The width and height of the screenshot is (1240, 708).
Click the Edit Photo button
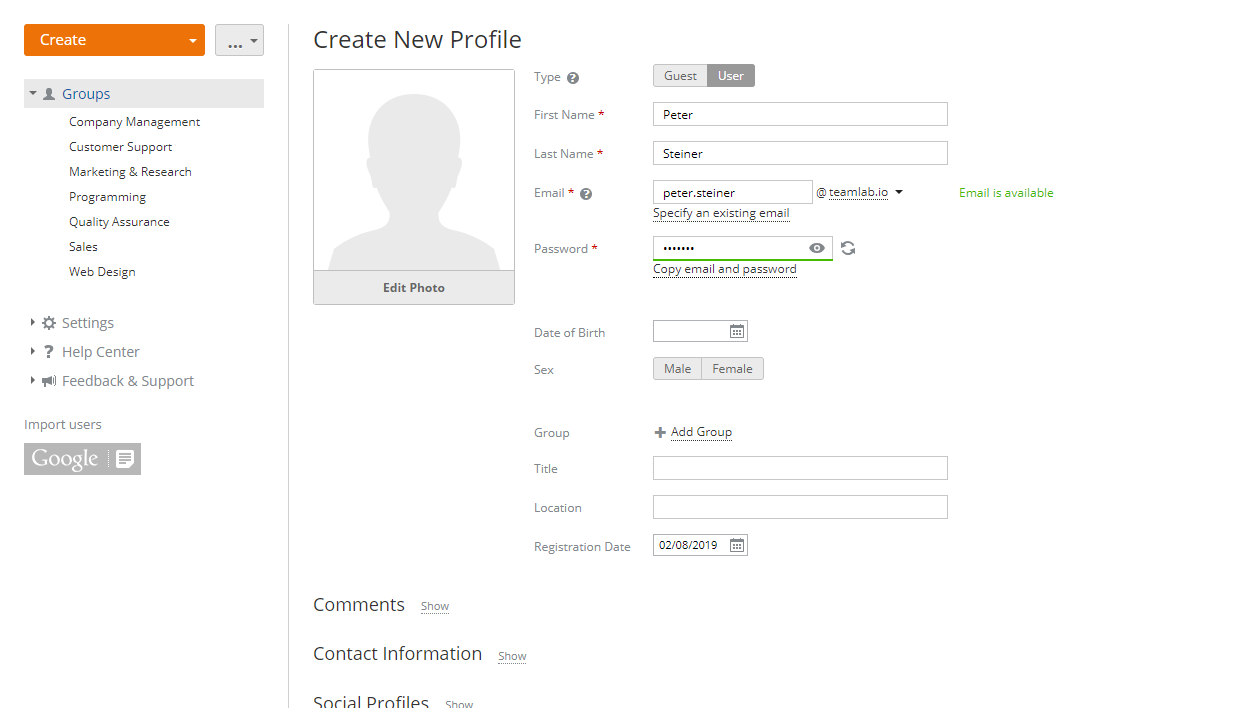[x=413, y=287]
